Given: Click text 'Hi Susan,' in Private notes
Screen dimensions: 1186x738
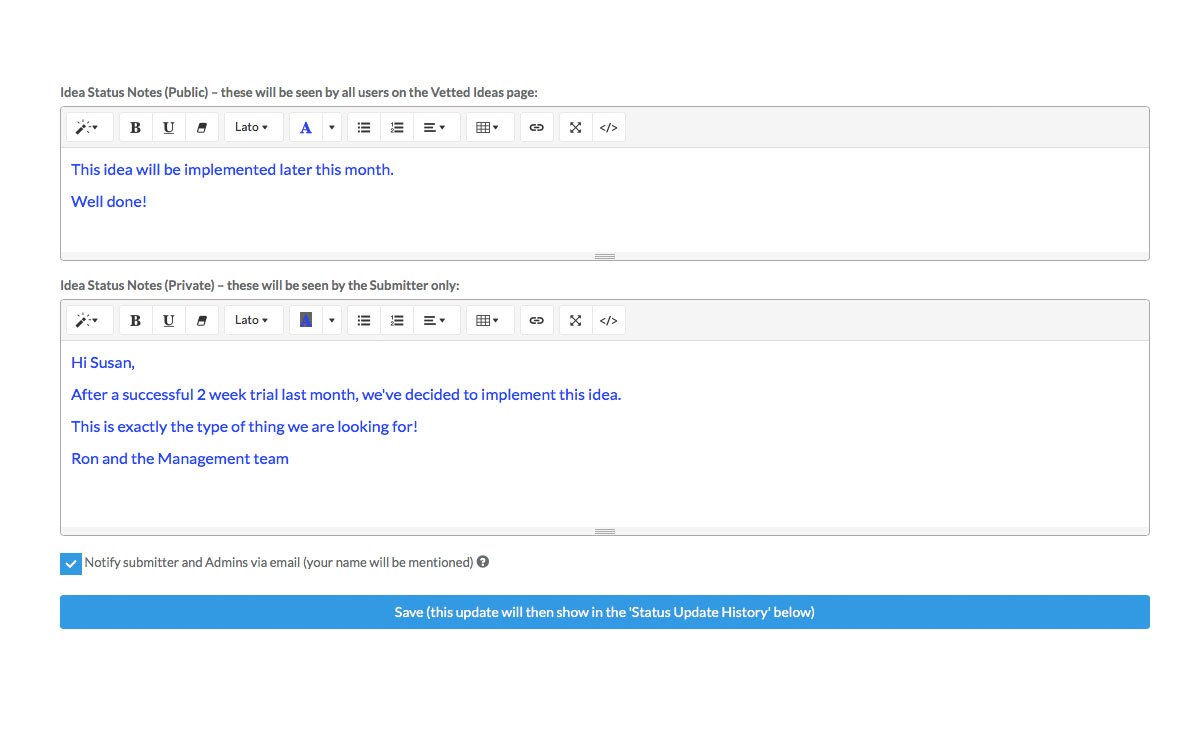Looking at the screenshot, I should coord(103,363).
